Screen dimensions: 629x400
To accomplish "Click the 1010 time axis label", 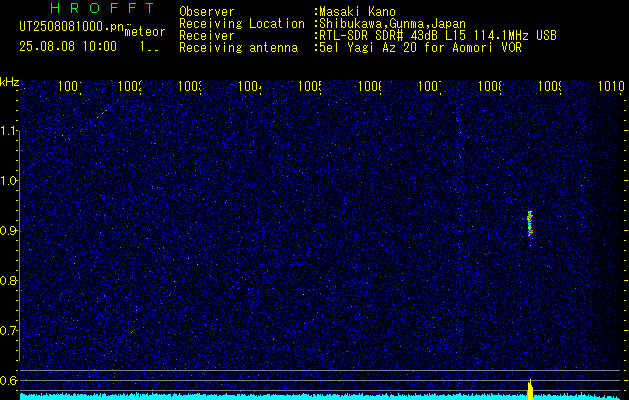I will 611,86.
